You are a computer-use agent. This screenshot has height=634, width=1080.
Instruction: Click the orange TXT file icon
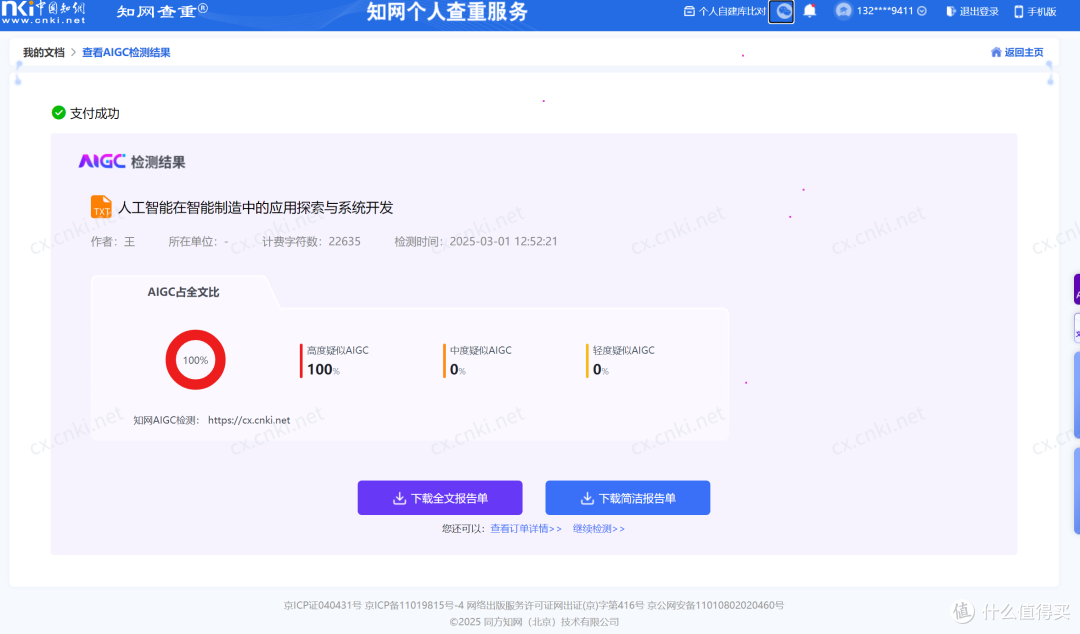pos(101,207)
